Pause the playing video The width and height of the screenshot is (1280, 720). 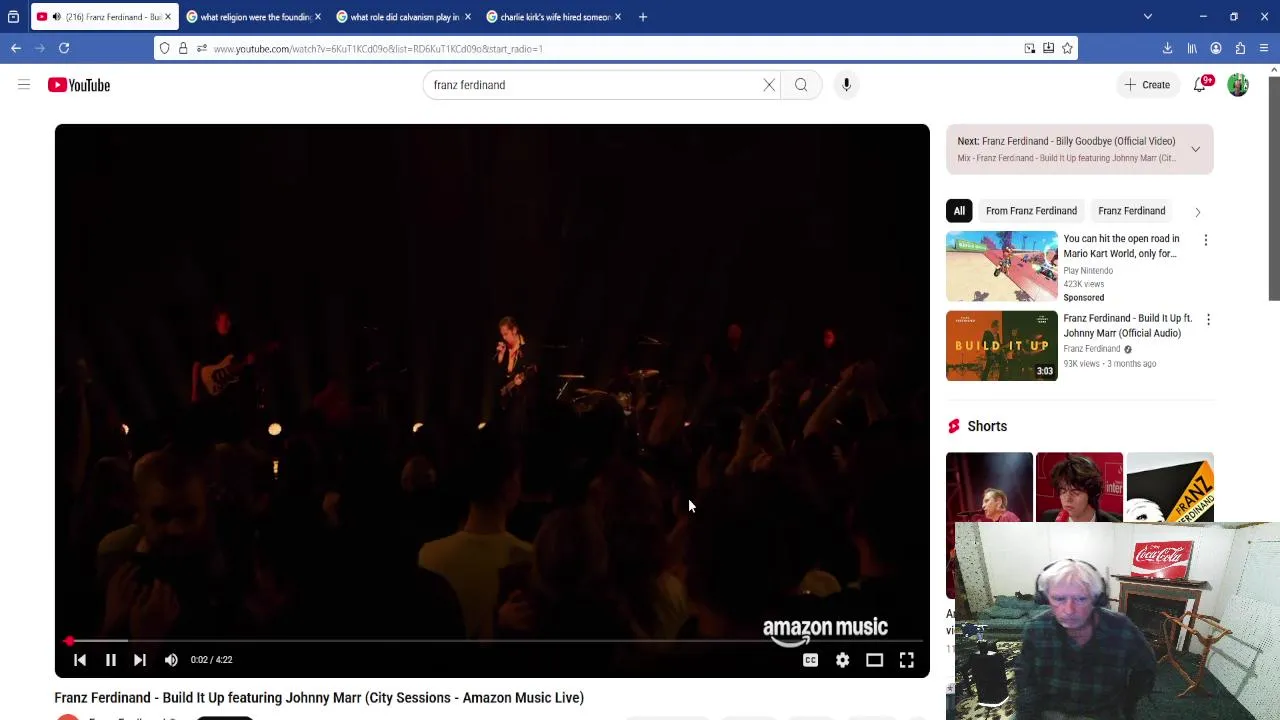pyautogui.click(x=111, y=660)
